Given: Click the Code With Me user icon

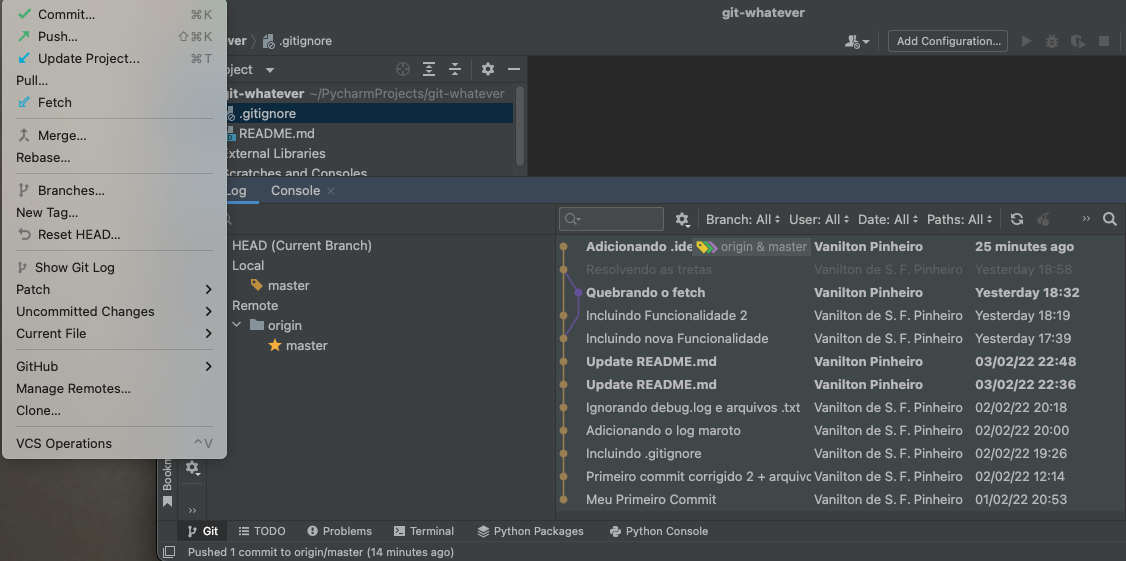Looking at the screenshot, I should click(857, 42).
